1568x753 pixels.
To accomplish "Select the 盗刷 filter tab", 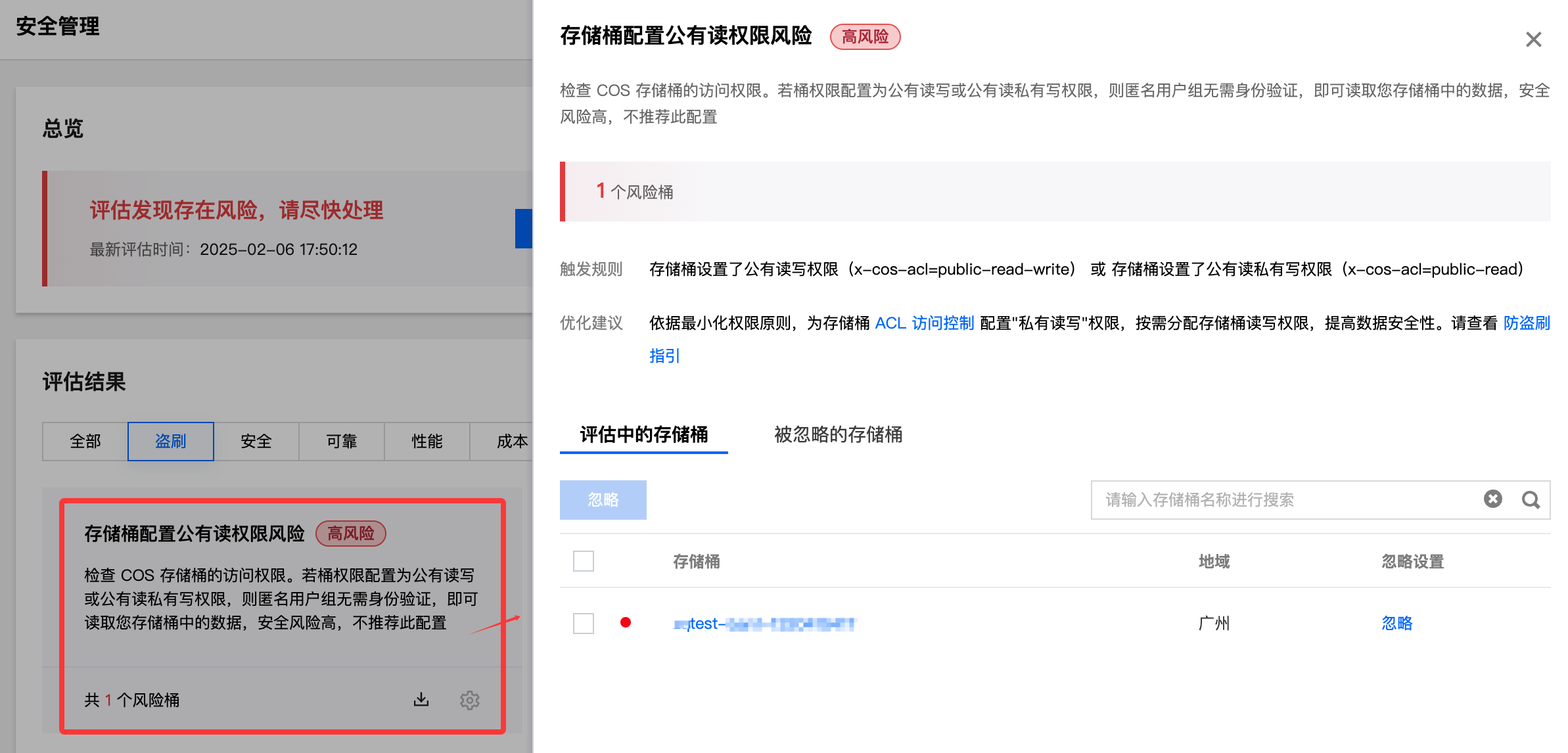I will point(170,442).
